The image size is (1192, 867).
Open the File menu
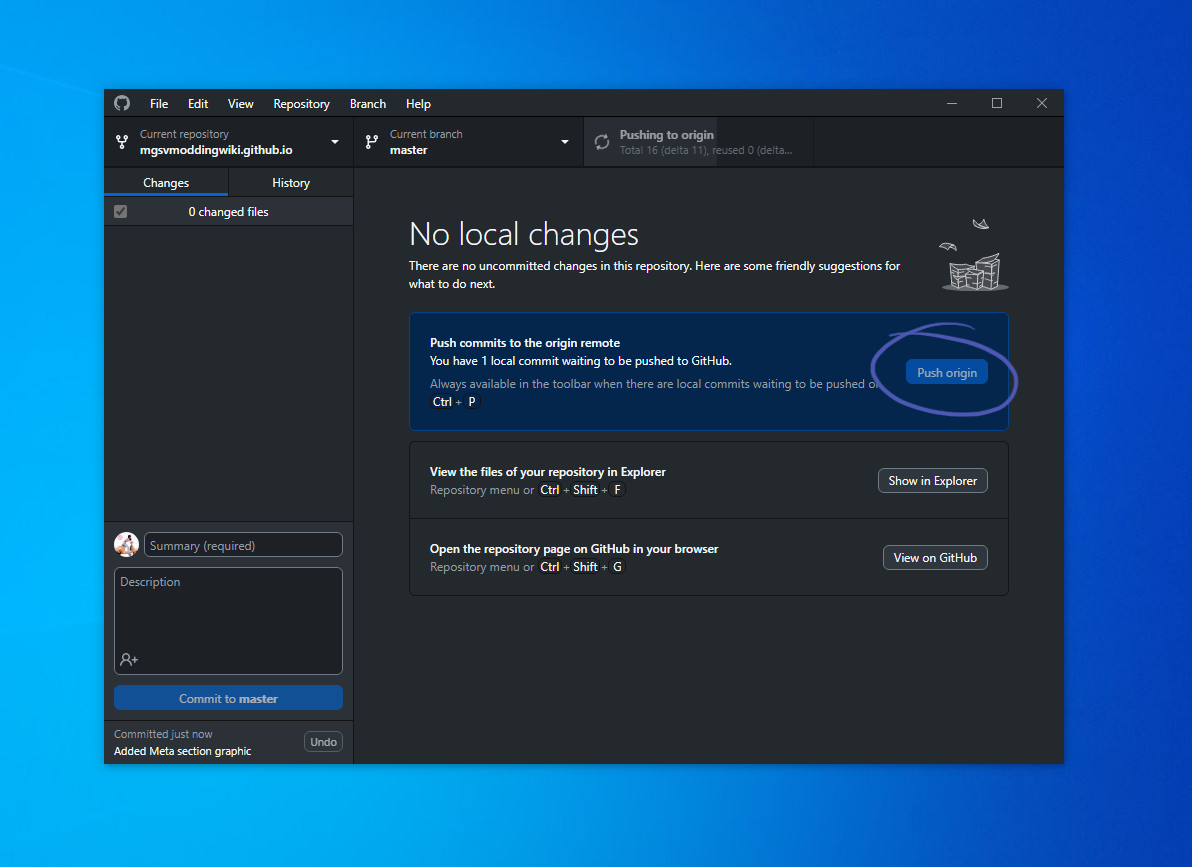tap(159, 103)
